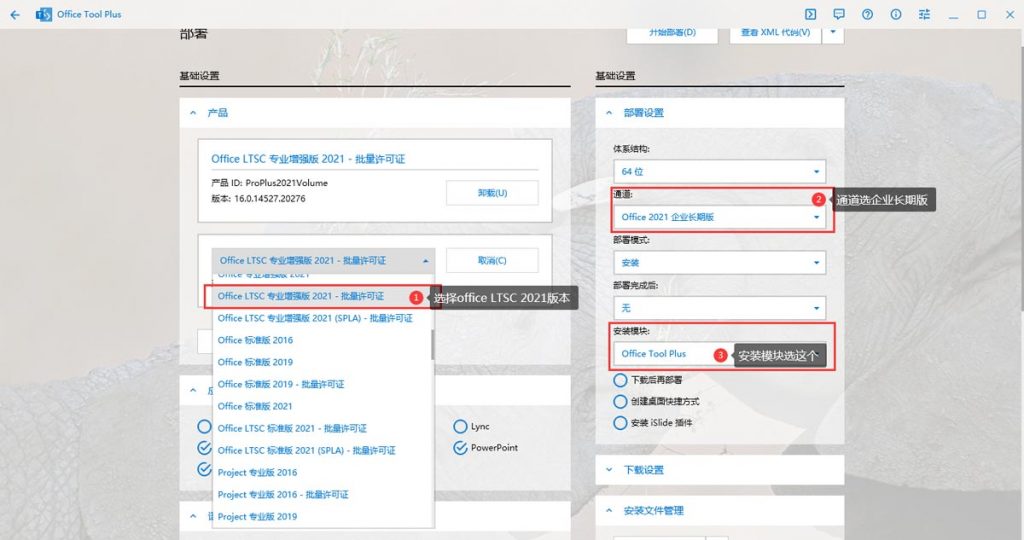The height and width of the screenshot is (540, 1024).
Task: Choose Office LTSC 专业增强版 2021 (SPLA) option
Action: [x=323, y=318]
